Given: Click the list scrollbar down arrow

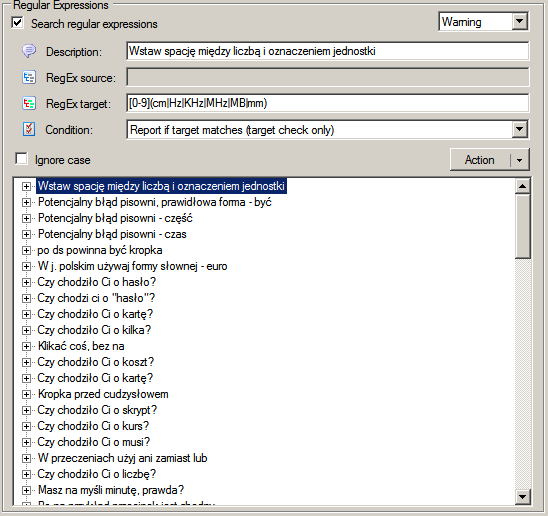Looking at the screenshot, I should pos(522,496).
